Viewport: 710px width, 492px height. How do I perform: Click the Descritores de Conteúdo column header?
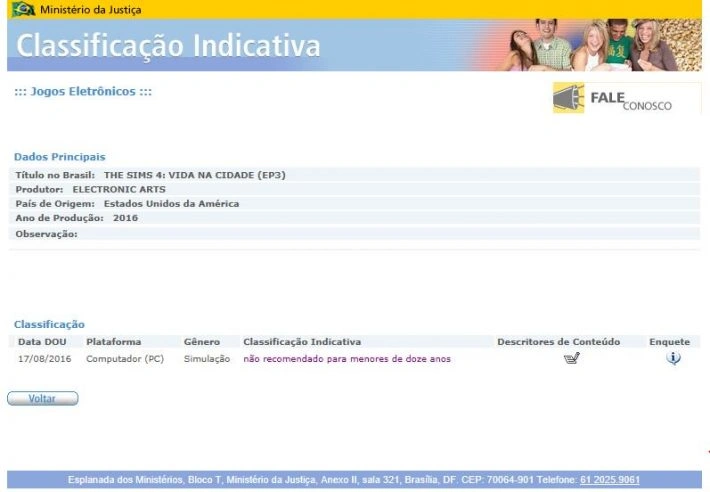[558, 342]
